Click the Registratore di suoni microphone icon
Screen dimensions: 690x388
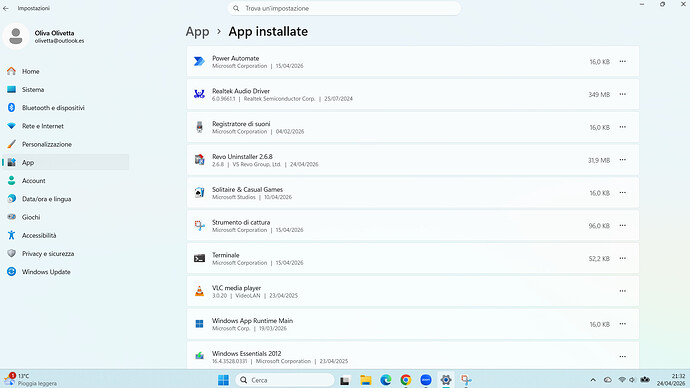coord(199,127)
